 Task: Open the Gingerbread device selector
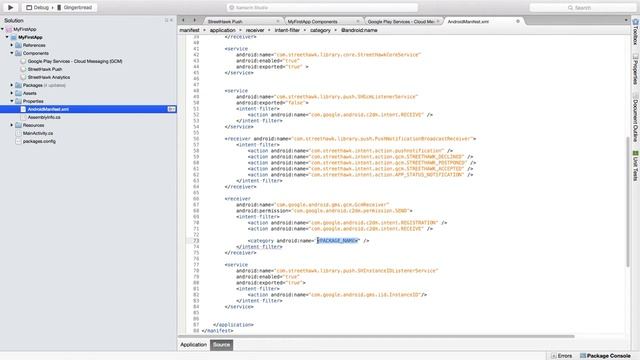click(x=74, y=7)
